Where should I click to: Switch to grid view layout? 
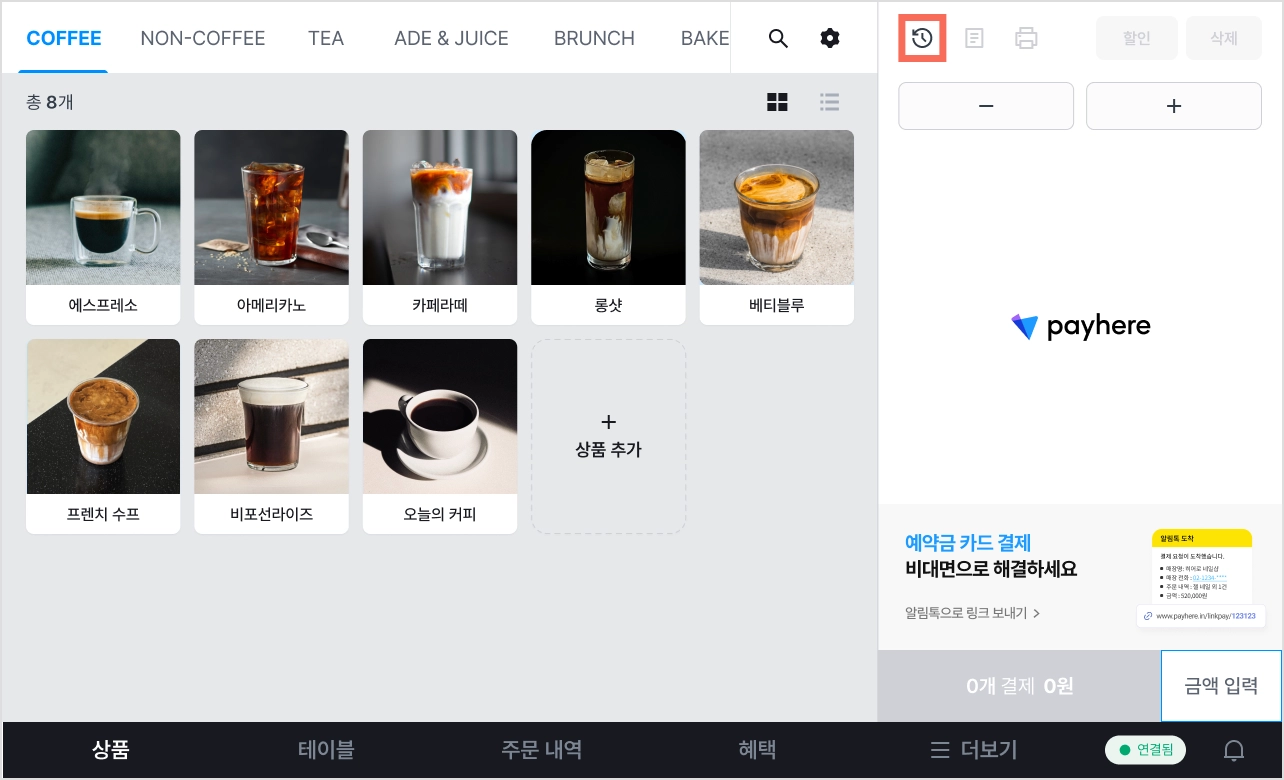click(x=777, y=102)
